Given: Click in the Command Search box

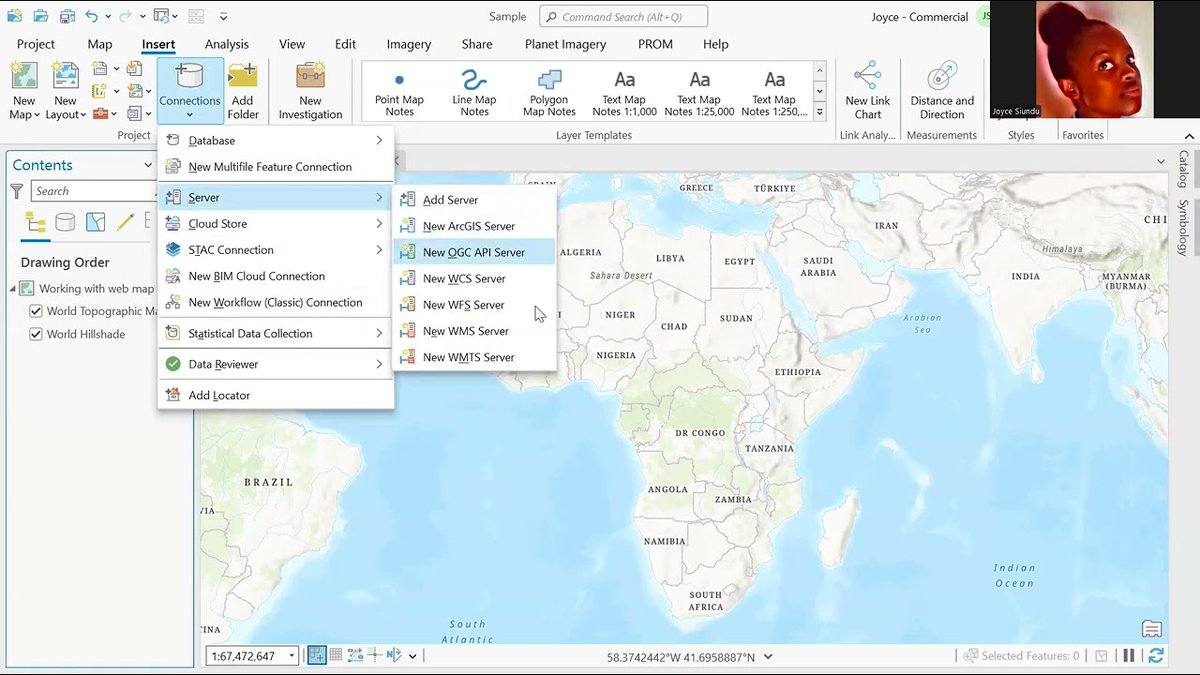Looking at the screenshot, I should [x=624, y=16].
